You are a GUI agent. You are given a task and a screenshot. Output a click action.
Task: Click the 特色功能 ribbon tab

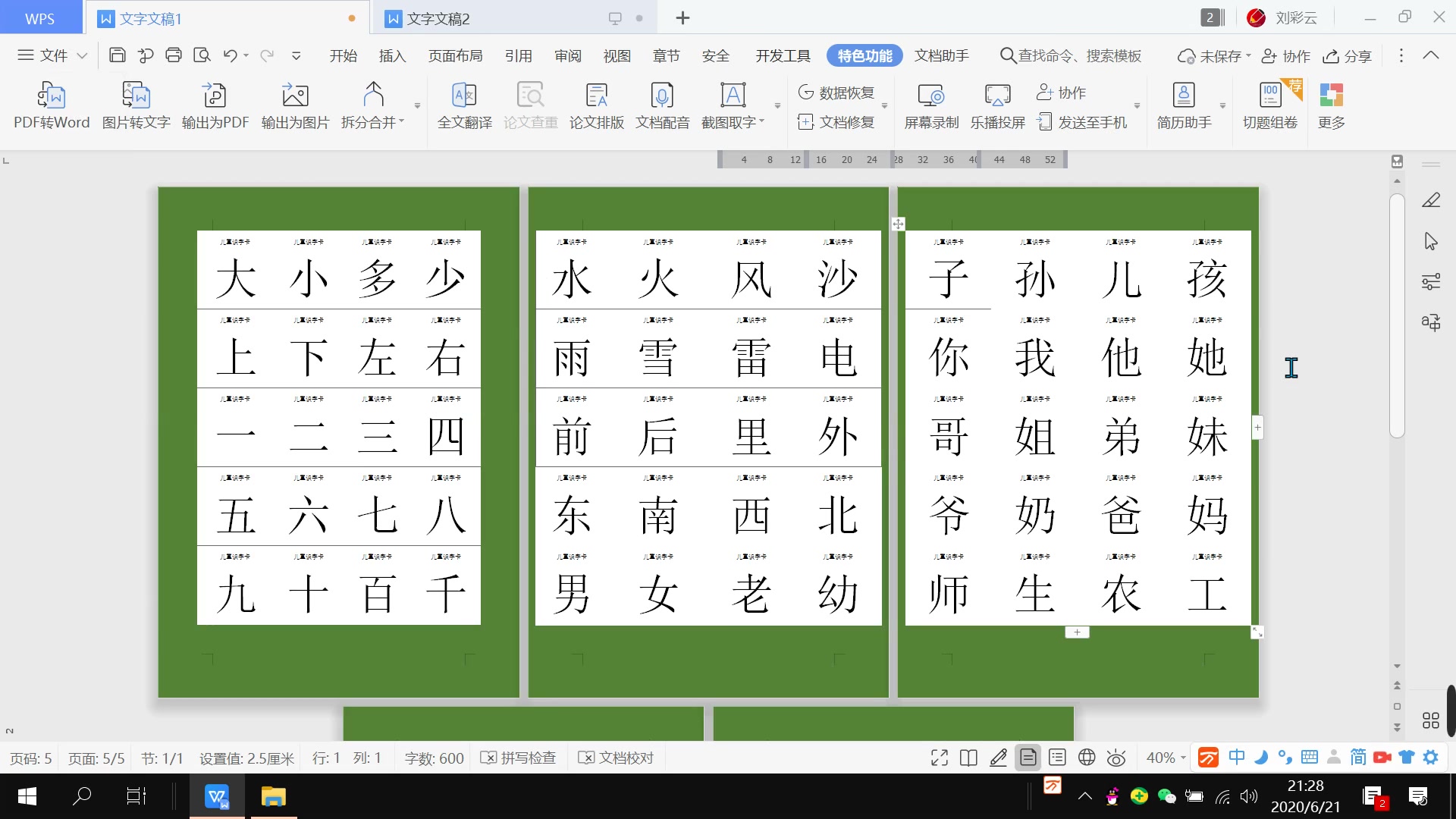tap(864, 55)
